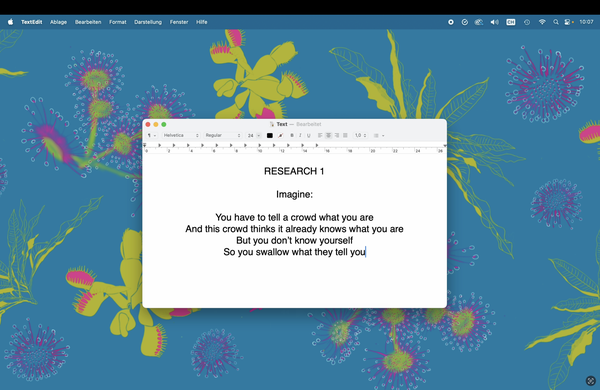This screenshot has height=390, width=600.
Task: Open the Hilfe menu
Action: [202, 22]
